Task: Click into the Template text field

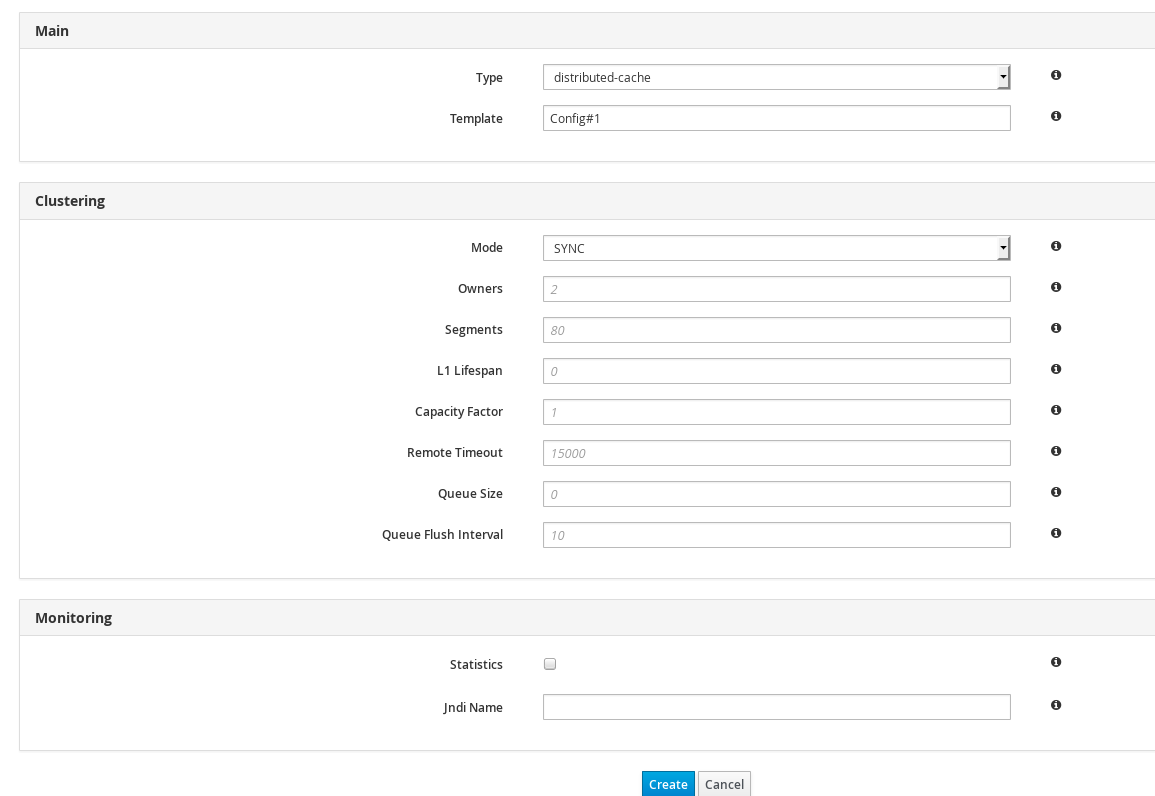Action: pyautogui.click(x=776, y=118)
